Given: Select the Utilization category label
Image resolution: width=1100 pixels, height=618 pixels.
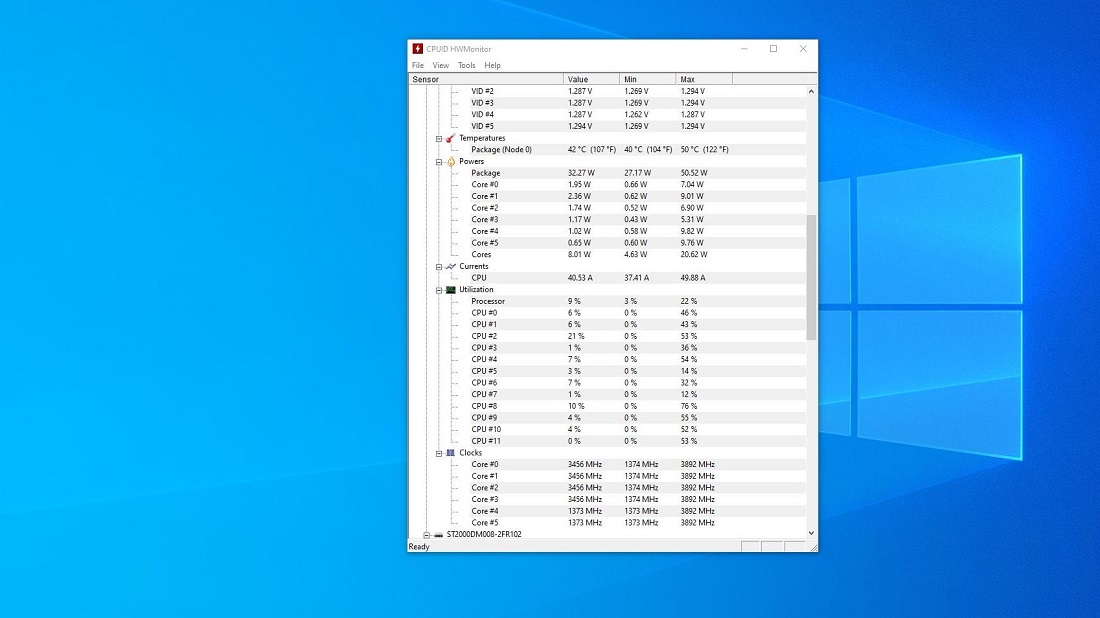Looking at the screenshot, I should pos(476,290).
